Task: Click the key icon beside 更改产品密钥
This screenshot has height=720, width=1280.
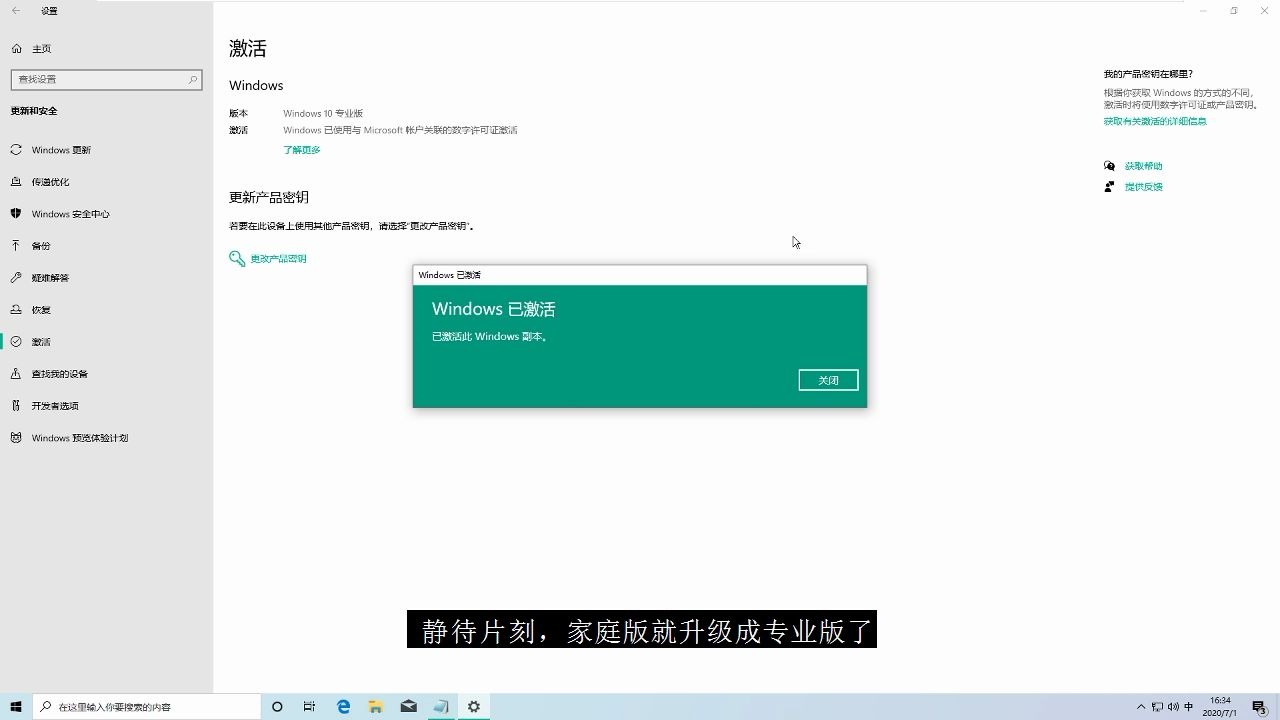Action: [237, 259]
